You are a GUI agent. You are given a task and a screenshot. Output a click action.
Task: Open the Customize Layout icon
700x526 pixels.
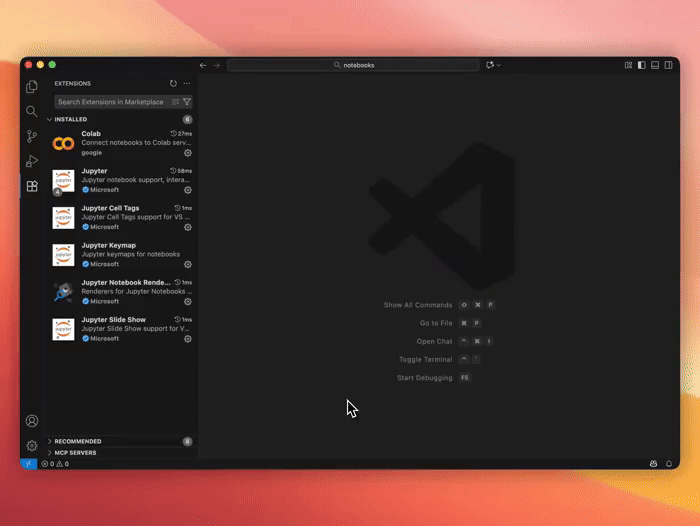pos(628,65)
